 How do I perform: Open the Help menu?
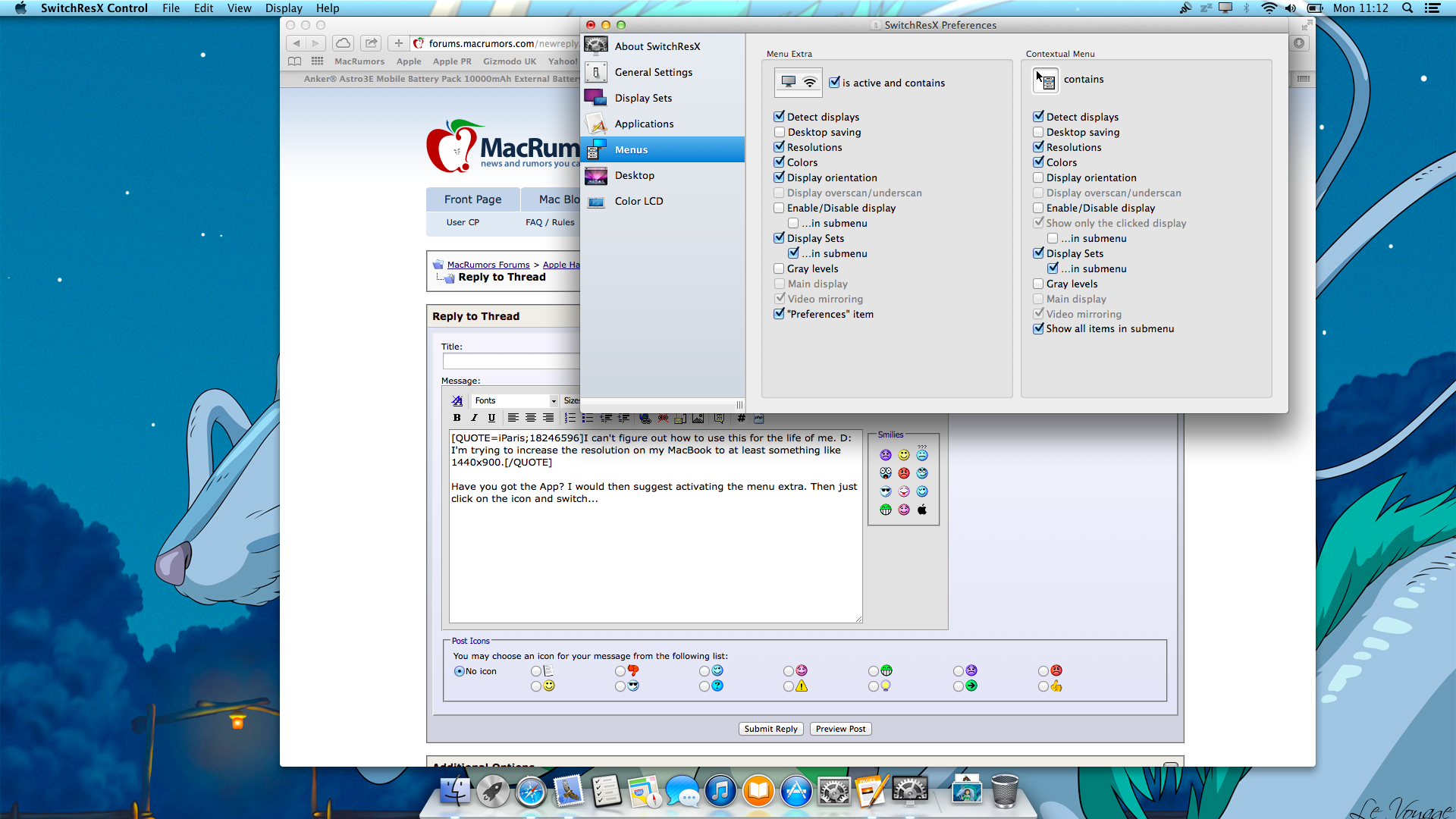(x=328, y=8)
